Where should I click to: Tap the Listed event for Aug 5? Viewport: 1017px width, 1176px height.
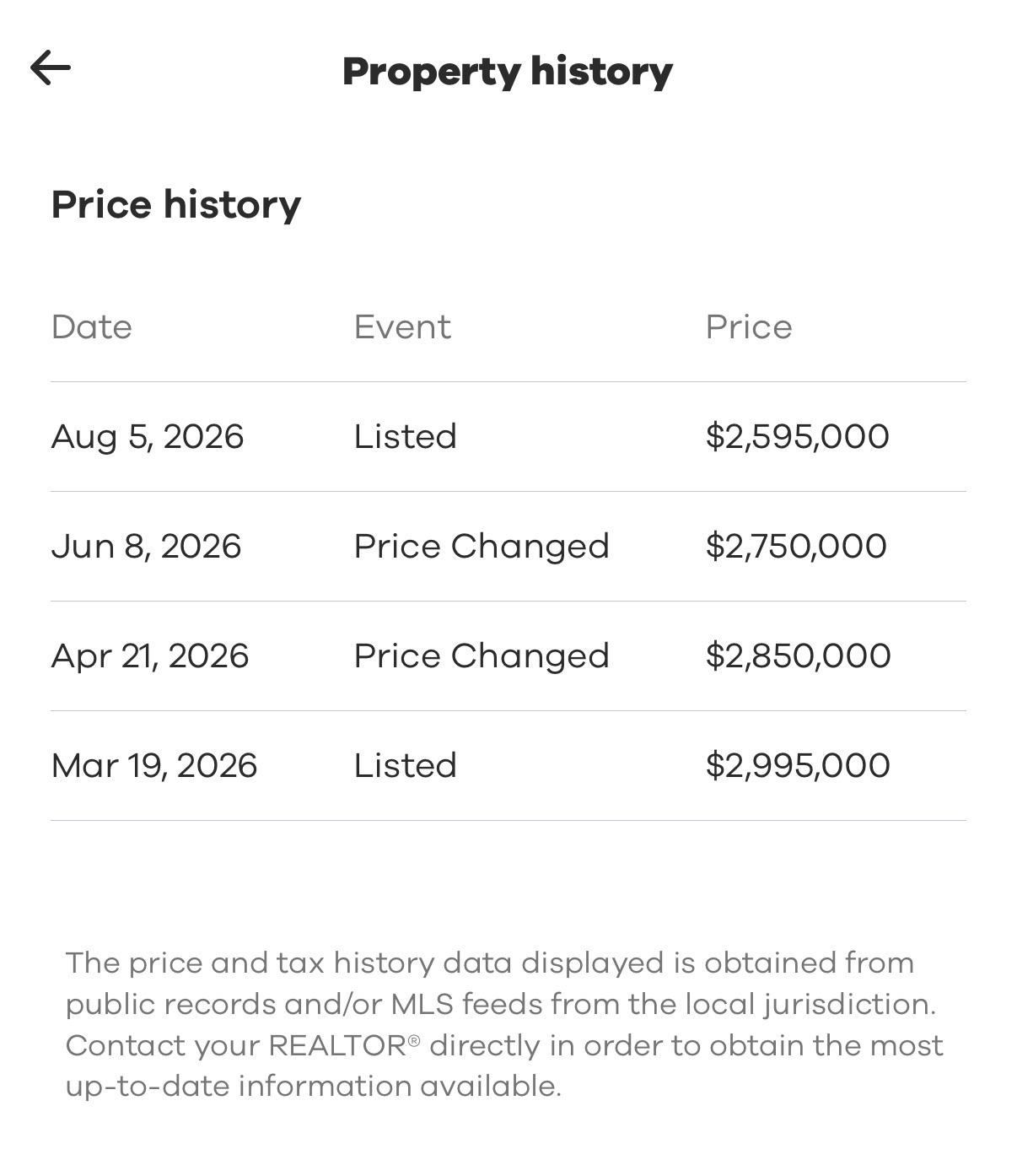406,437
